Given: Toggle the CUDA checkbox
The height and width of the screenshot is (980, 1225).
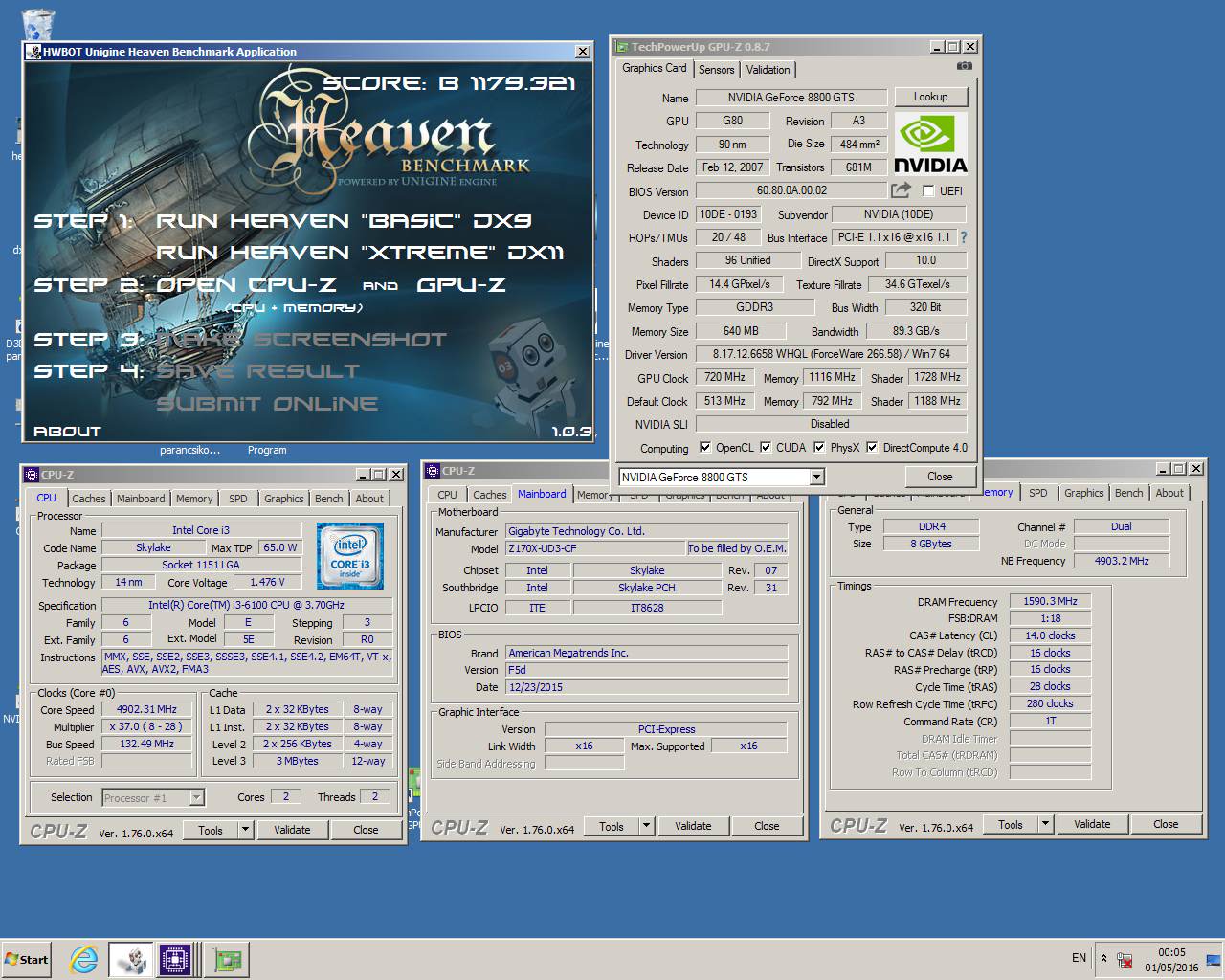Looking at the screenshot, I should pos(766,447).
